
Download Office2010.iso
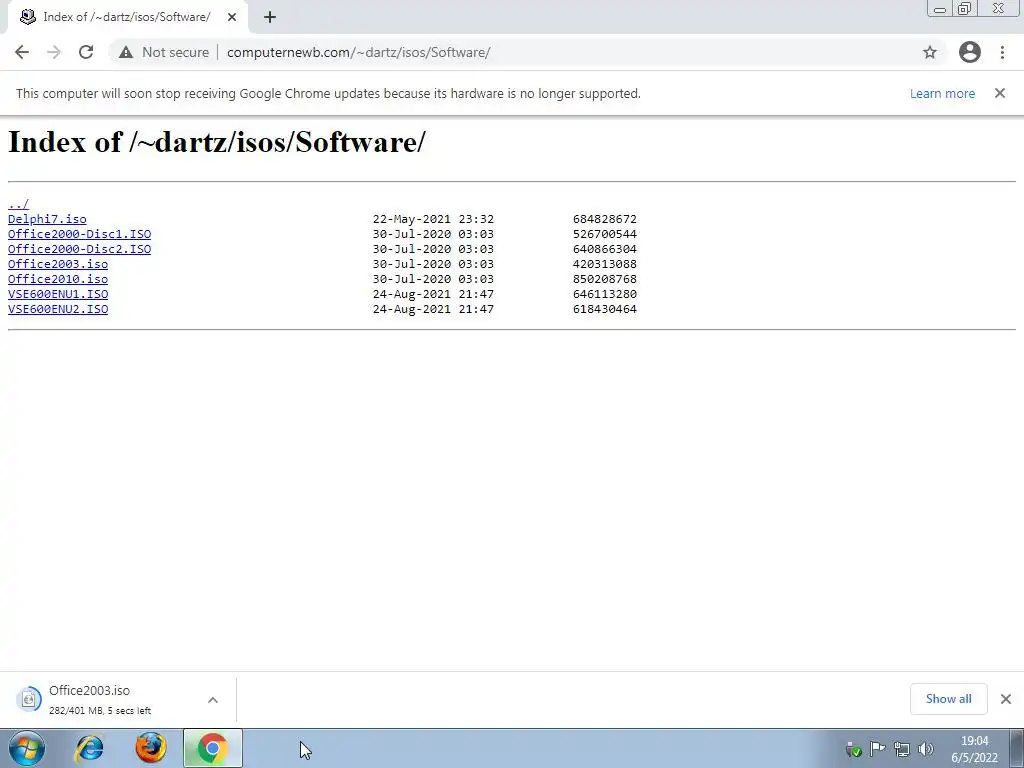tap(58, 279)
